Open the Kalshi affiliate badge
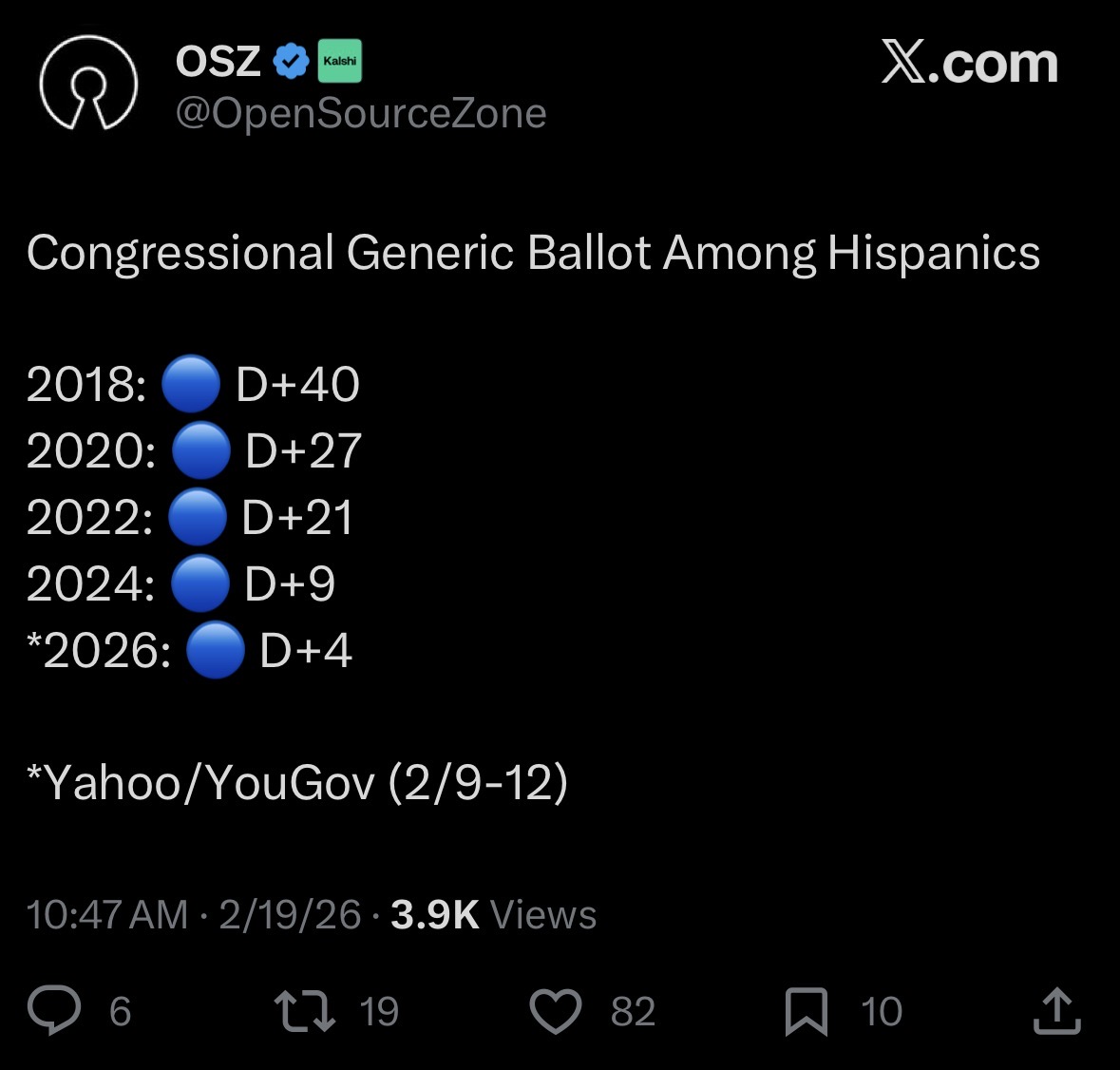Image resolution: width=1120 pixels, height=1070 pixels. 339,62
